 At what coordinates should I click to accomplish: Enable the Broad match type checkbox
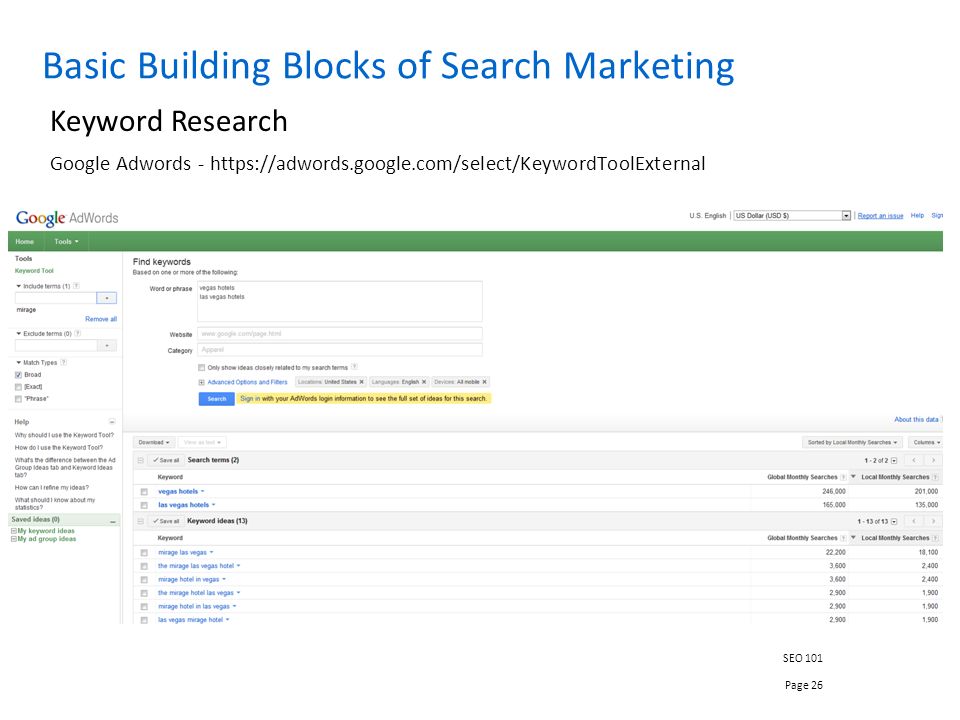coord(18,375)
